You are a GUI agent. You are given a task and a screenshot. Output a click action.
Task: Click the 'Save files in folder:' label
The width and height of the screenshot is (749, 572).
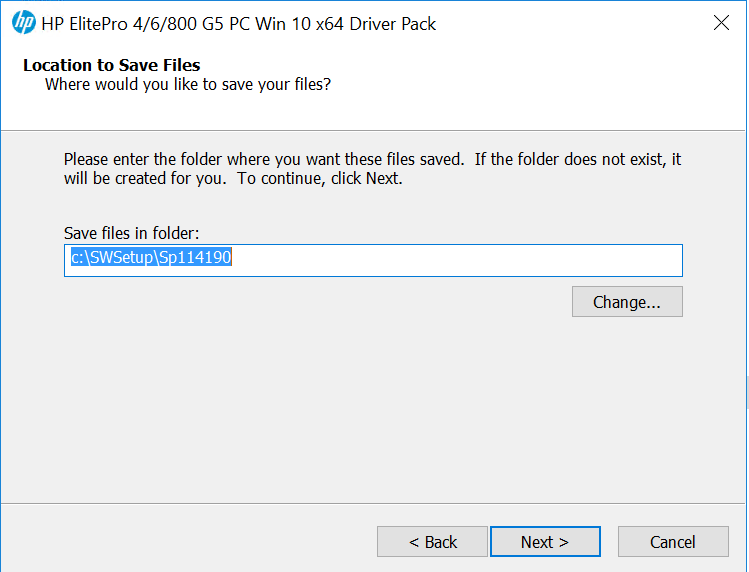click(x=131, y=233)
